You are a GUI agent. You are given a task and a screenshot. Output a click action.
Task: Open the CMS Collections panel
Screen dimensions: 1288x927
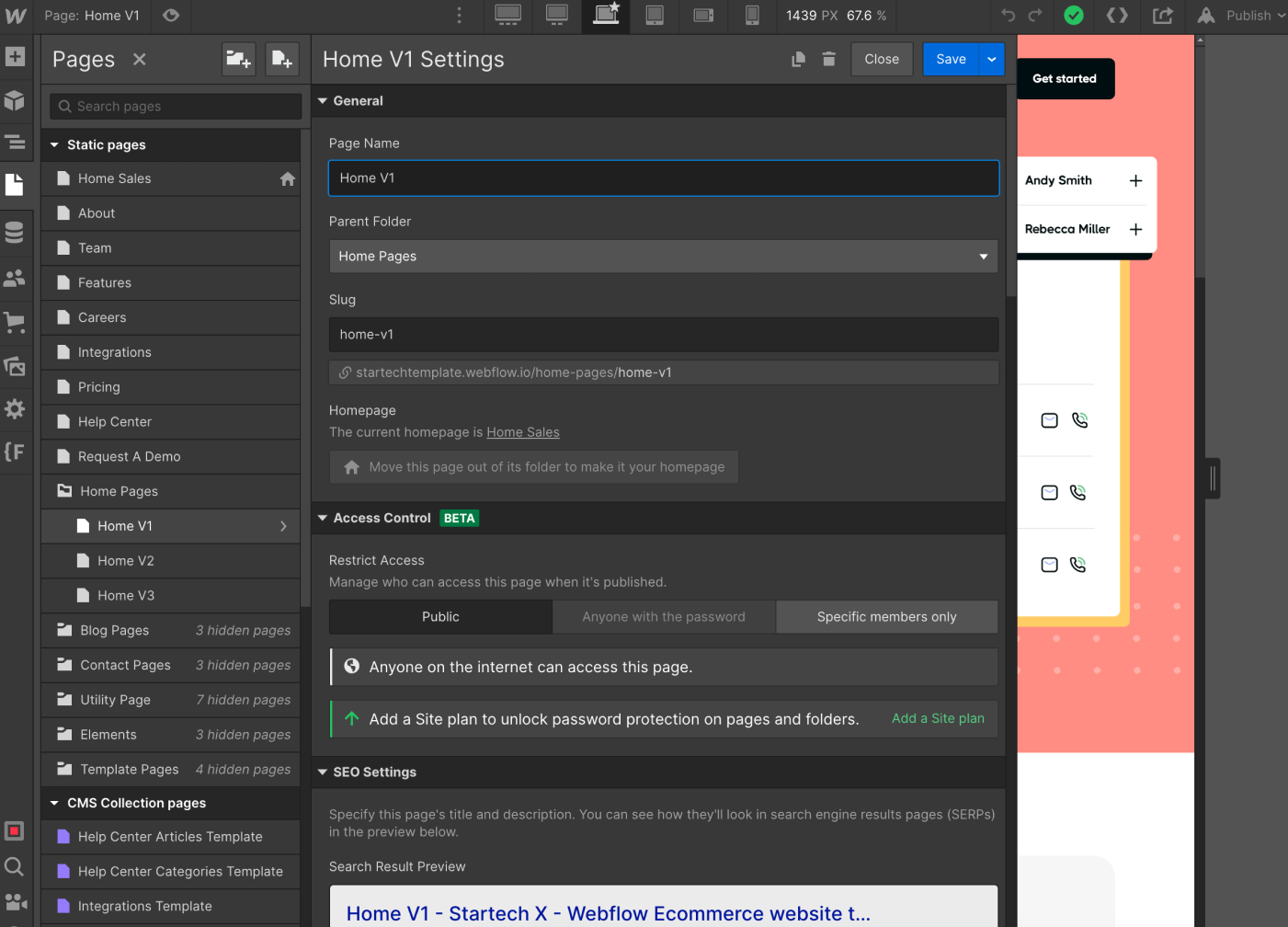14,232
